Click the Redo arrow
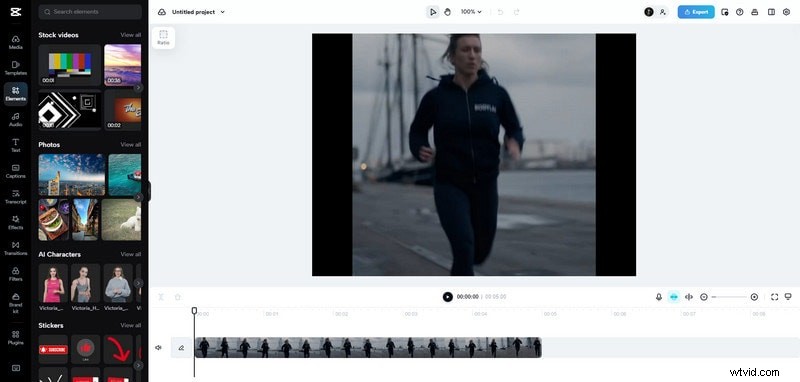 click(516, 12)
